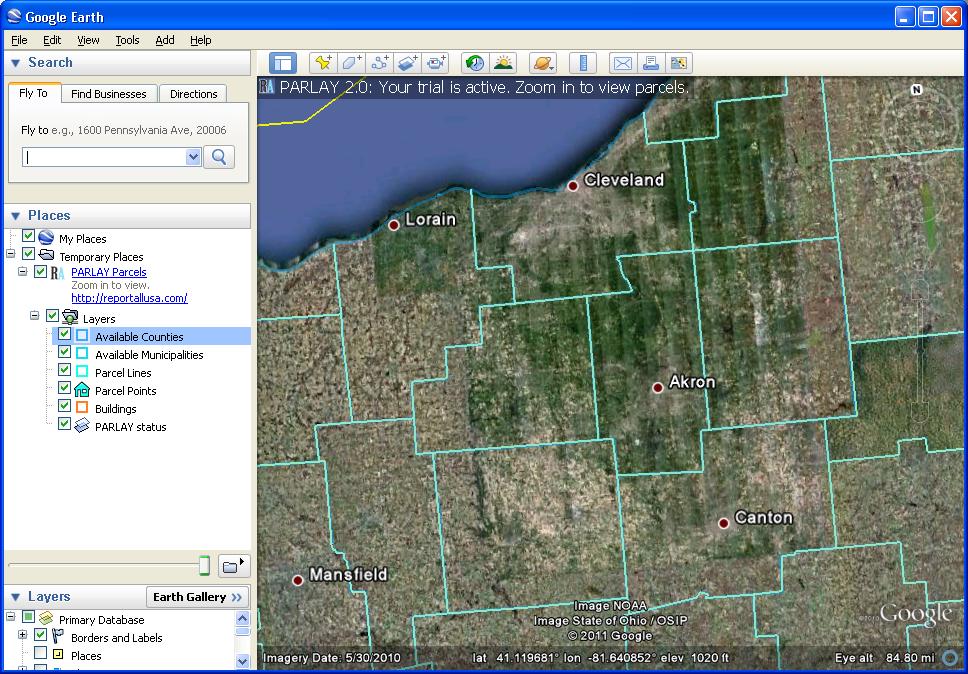Print the current view icon
Image resolution: width=968 pixels, height=674 pixels.
[651, 63]
